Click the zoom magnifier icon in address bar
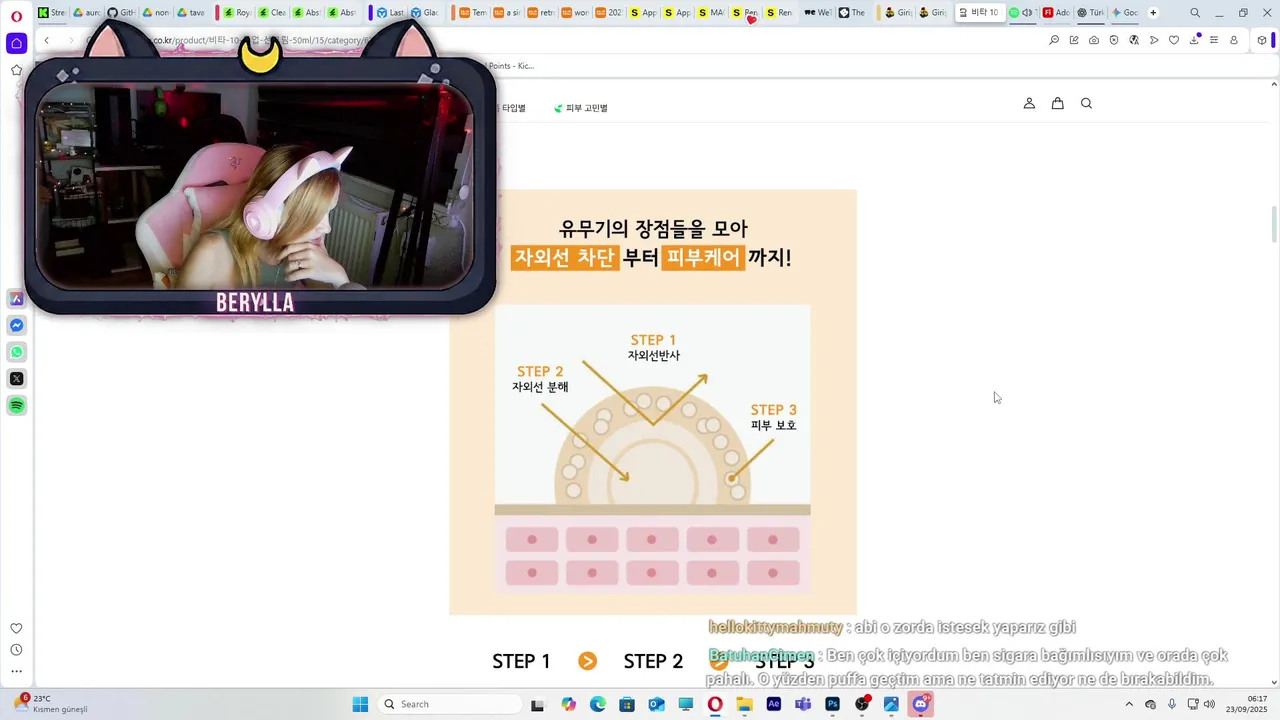Image resolution: width=1280 pixels, height=720 pixels. click(1054, 40)
